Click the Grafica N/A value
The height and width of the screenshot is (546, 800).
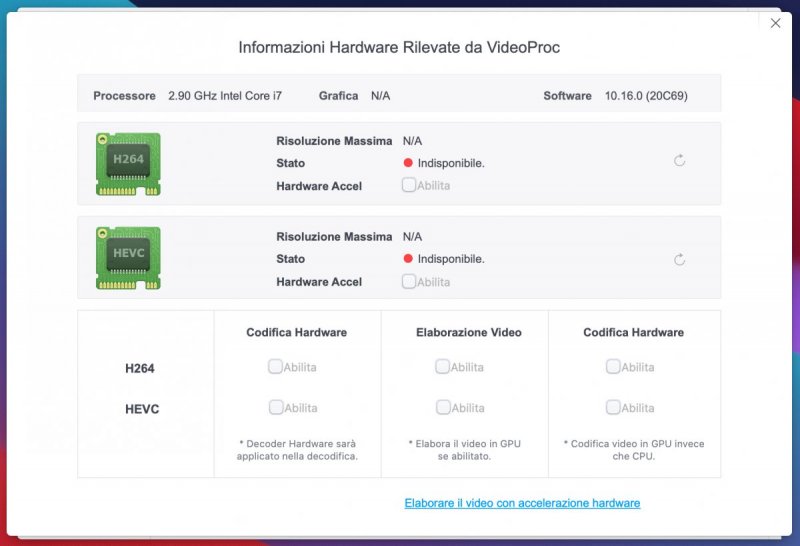point(381,96)
